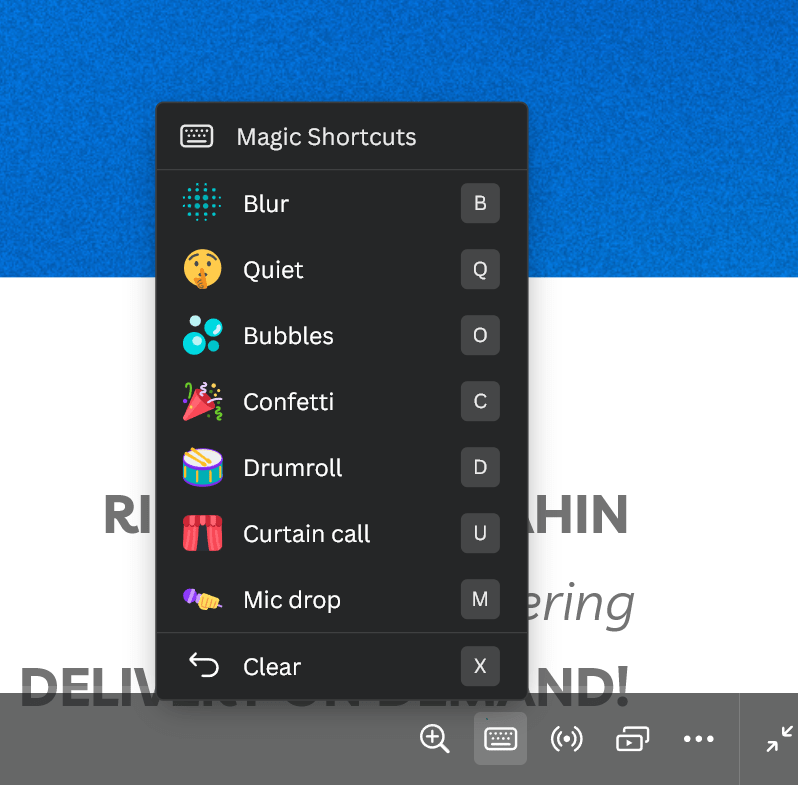Image resolution: width=798 pixels, height=785 pixels.
Task: Choose Bubbles from Magic Shortcuts
Action: point(341,335)
